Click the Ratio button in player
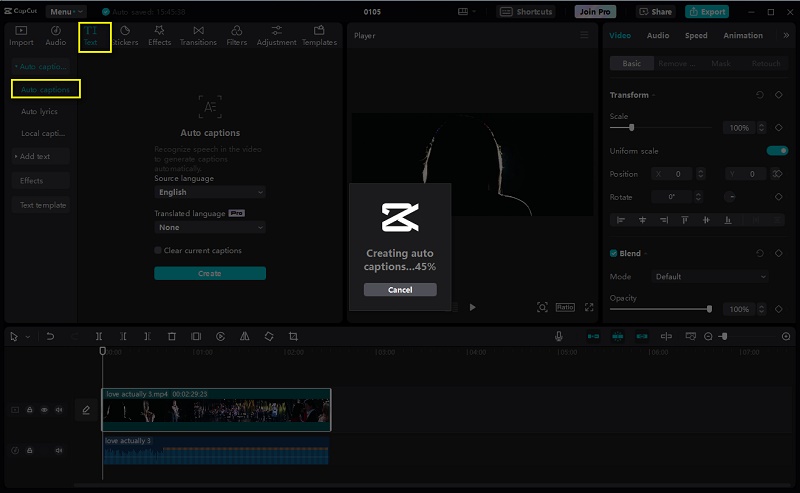 (565, 307)
